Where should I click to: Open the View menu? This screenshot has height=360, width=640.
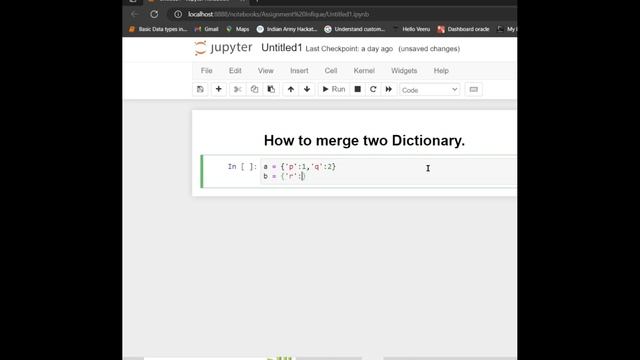click(x=265, y=71)
